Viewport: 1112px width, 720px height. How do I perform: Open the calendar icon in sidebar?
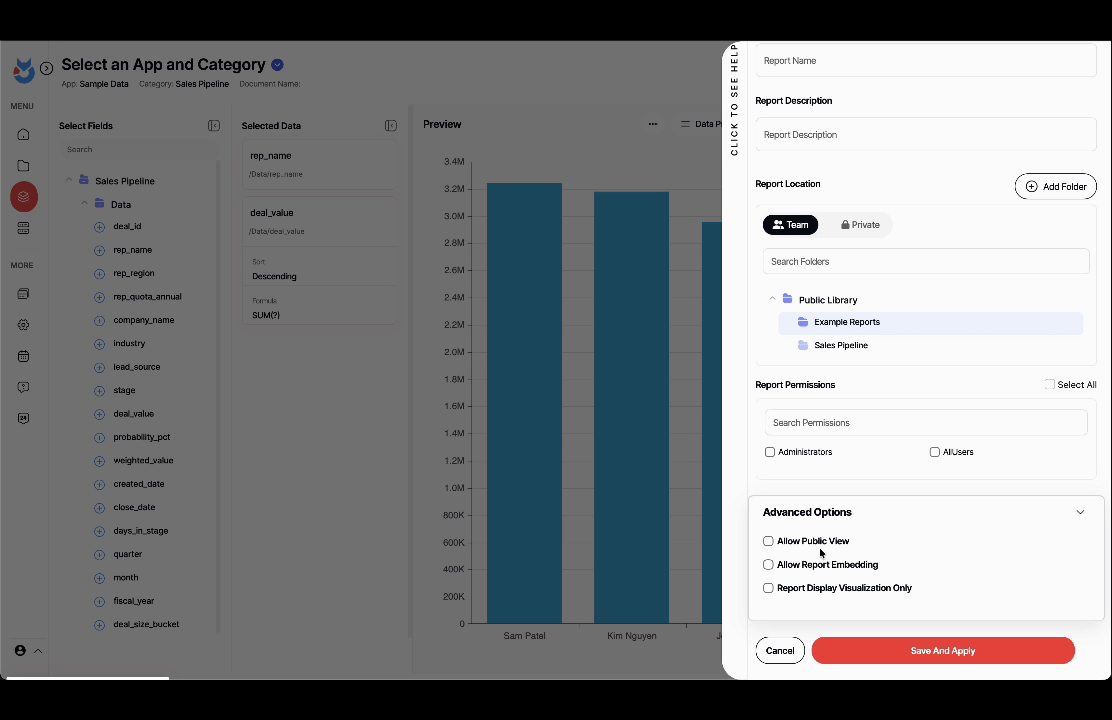[24, 356]
